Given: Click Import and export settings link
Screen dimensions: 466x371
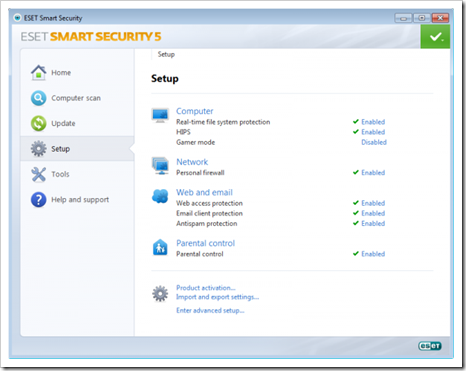Looking at the screenshot, I should (217, 297).
